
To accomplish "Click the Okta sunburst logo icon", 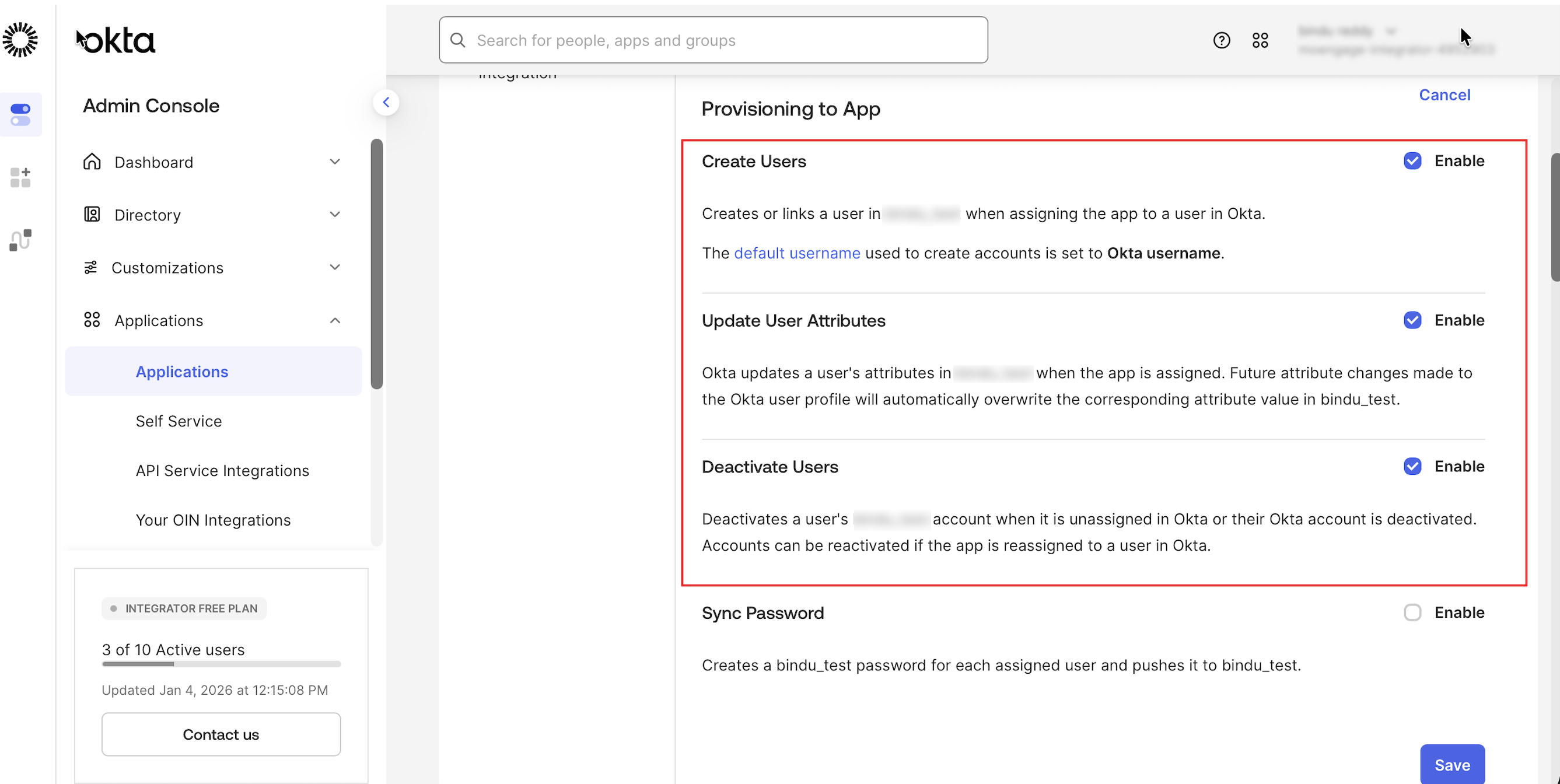I will 20,40.
